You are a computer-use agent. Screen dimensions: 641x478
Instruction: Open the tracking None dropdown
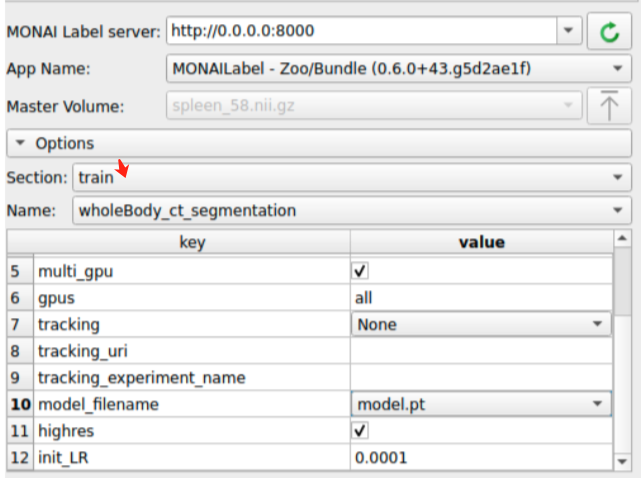481,324
